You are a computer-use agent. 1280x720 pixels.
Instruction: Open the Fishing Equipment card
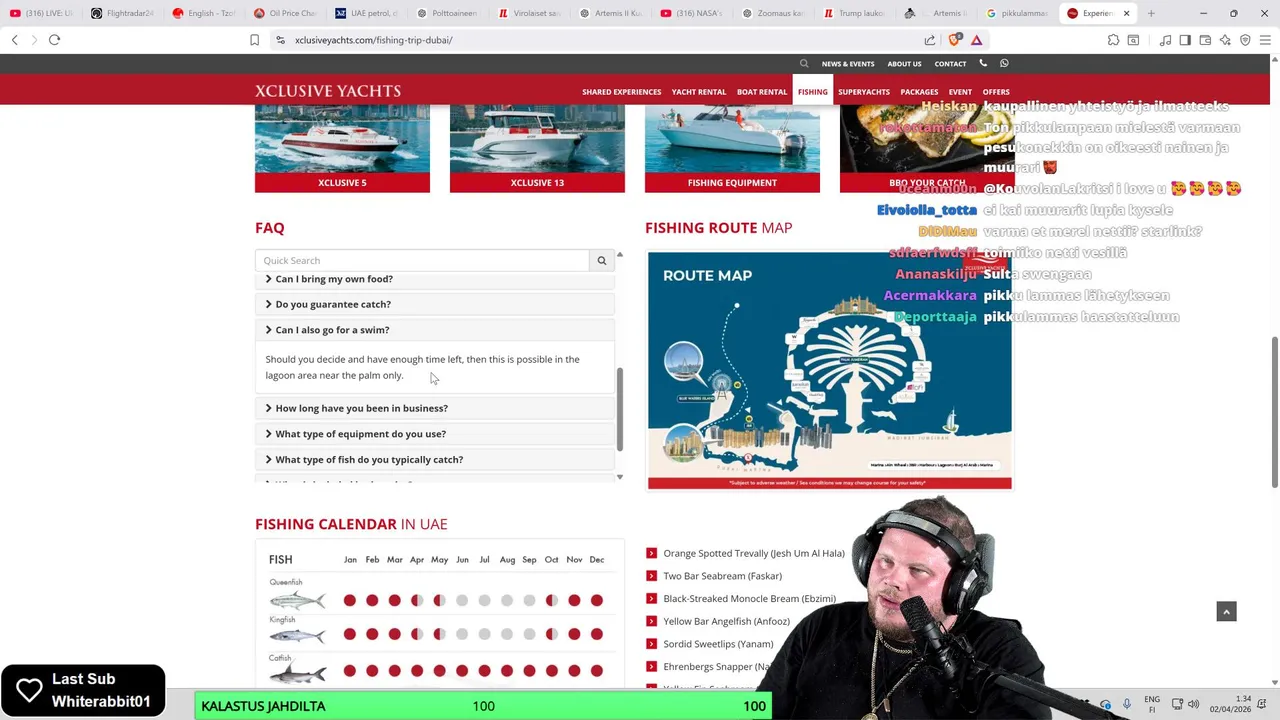pyautogui.click(x=732, y=148)
